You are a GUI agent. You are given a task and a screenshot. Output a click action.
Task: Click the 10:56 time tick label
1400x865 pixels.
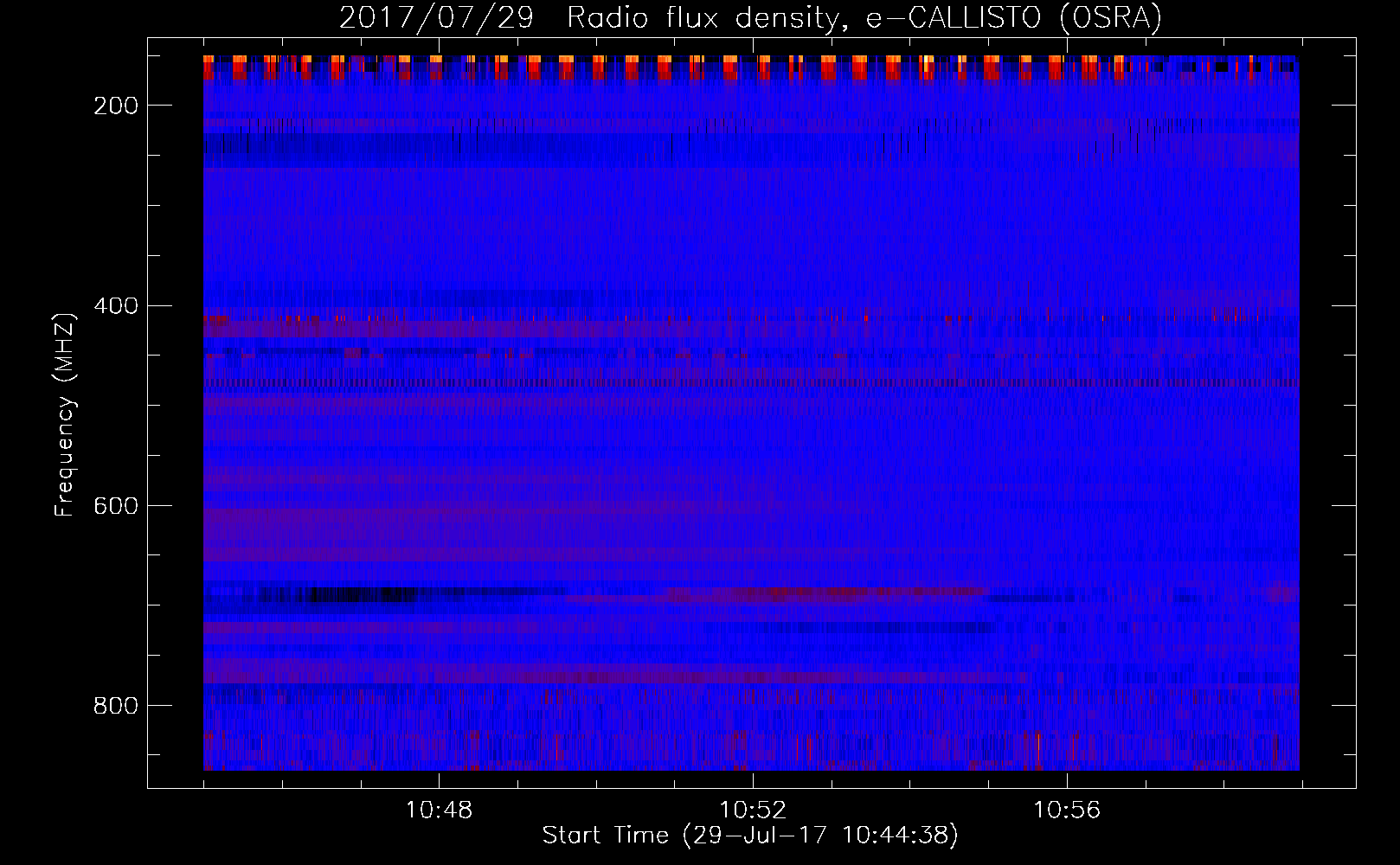coord(1067,811)
